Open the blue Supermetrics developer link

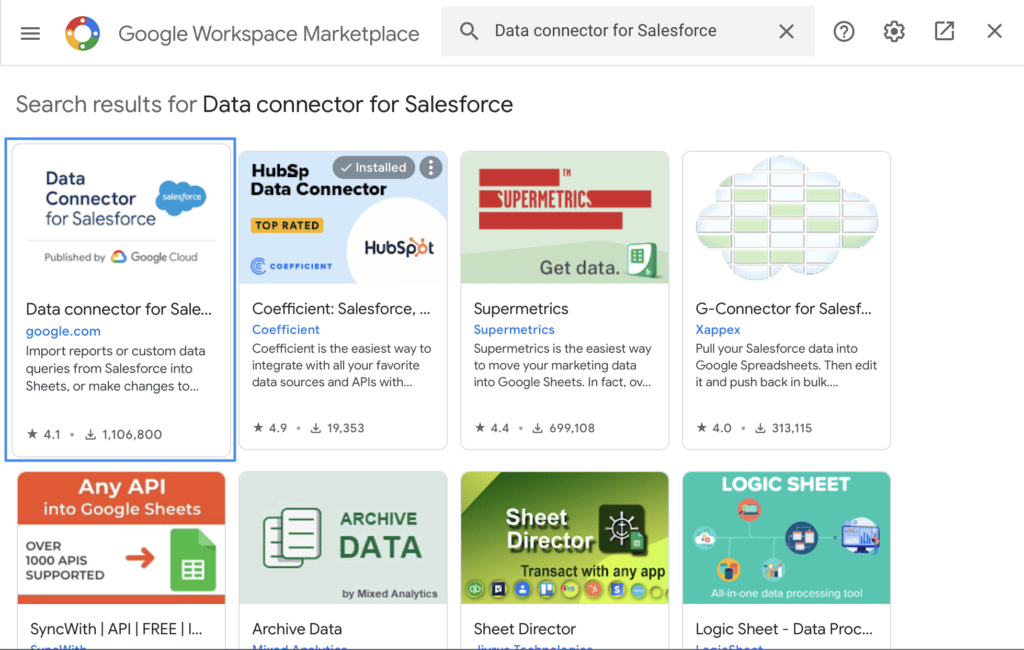514,330
